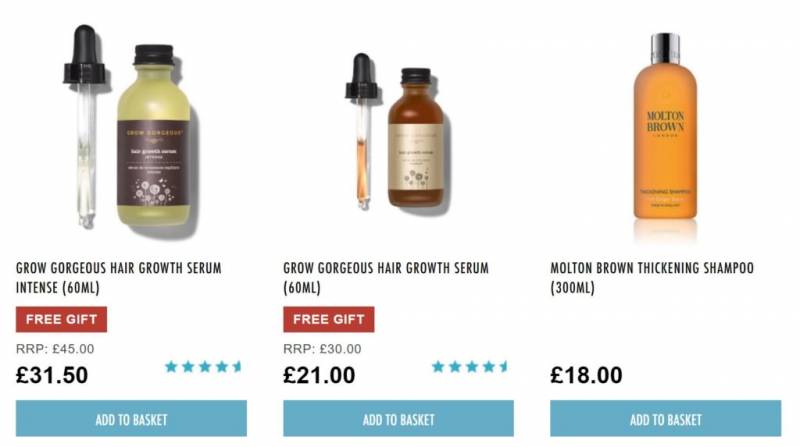Open Grow Gorgeous Hair Growth Serum (60ml) title
The height and width of the screenshot is (447, 800).
click(386, 278)
